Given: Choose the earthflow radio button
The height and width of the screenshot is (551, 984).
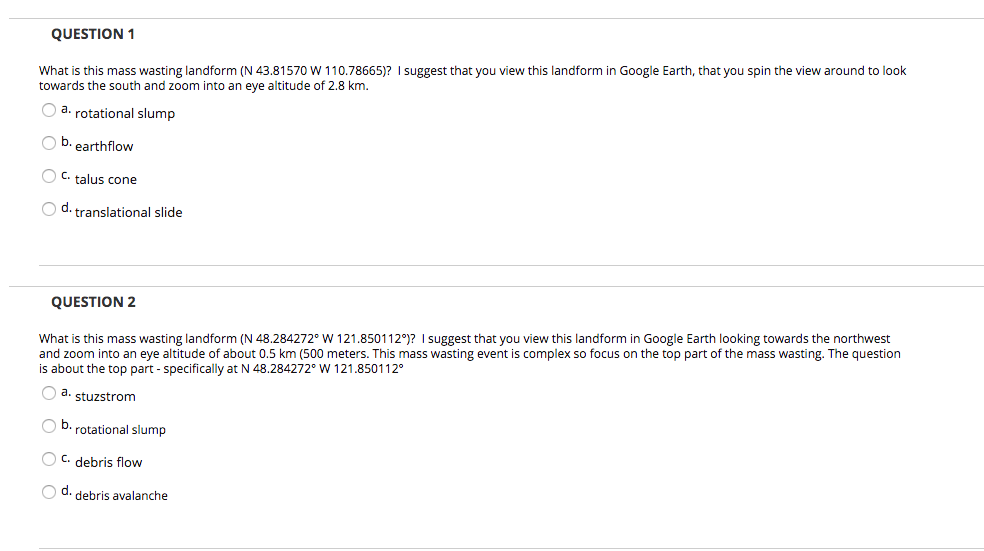Looking at the screenshot, I should tap(49, 143).
